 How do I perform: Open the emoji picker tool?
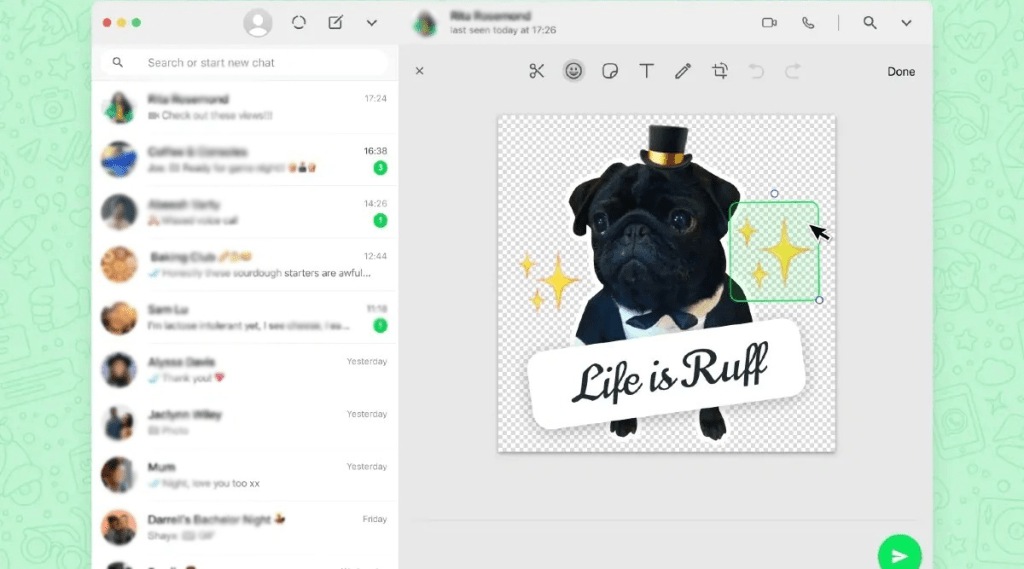click(x=573, y=71)
